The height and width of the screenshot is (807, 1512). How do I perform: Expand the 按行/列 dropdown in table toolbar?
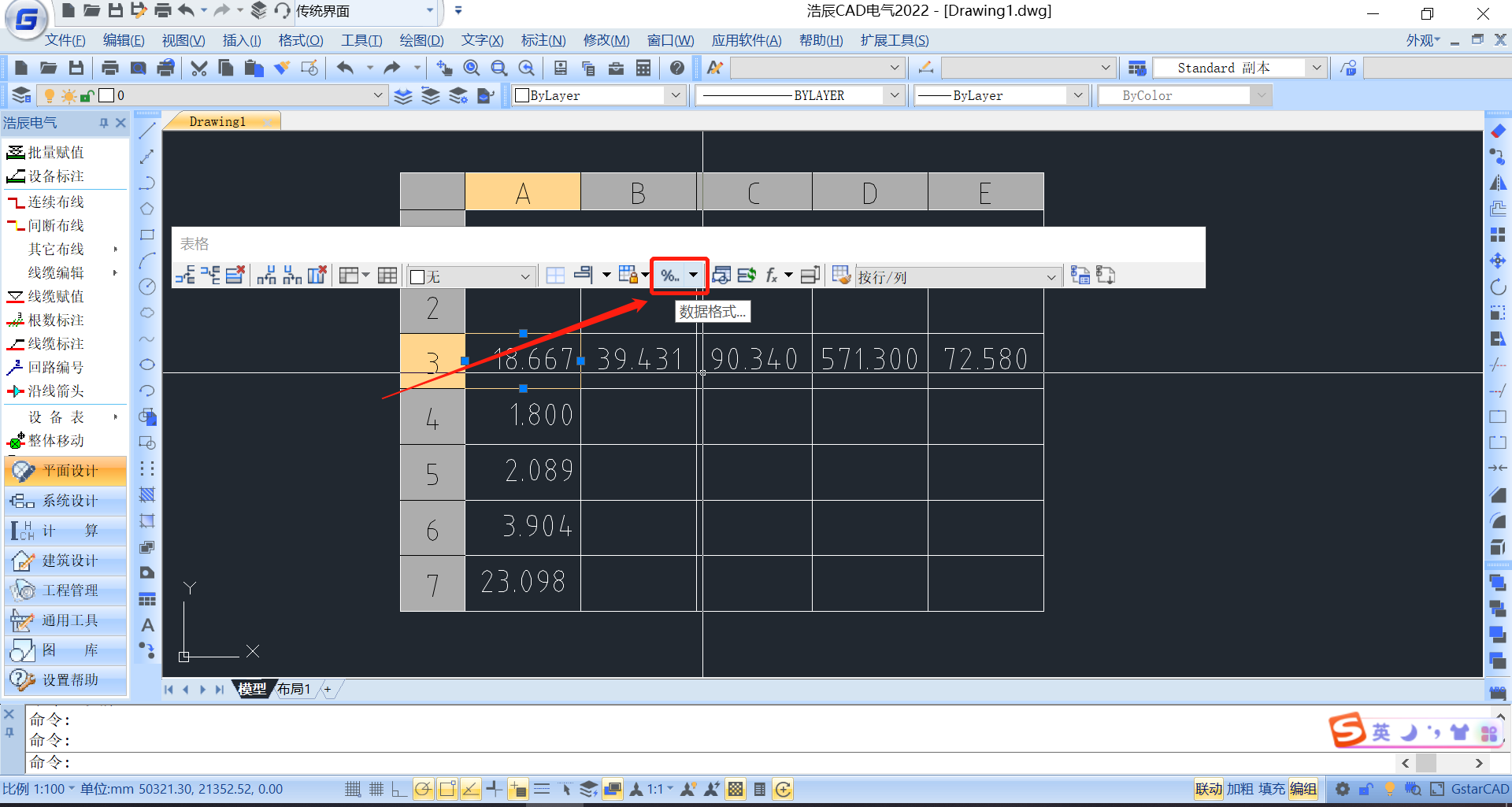pos(1051,277)
